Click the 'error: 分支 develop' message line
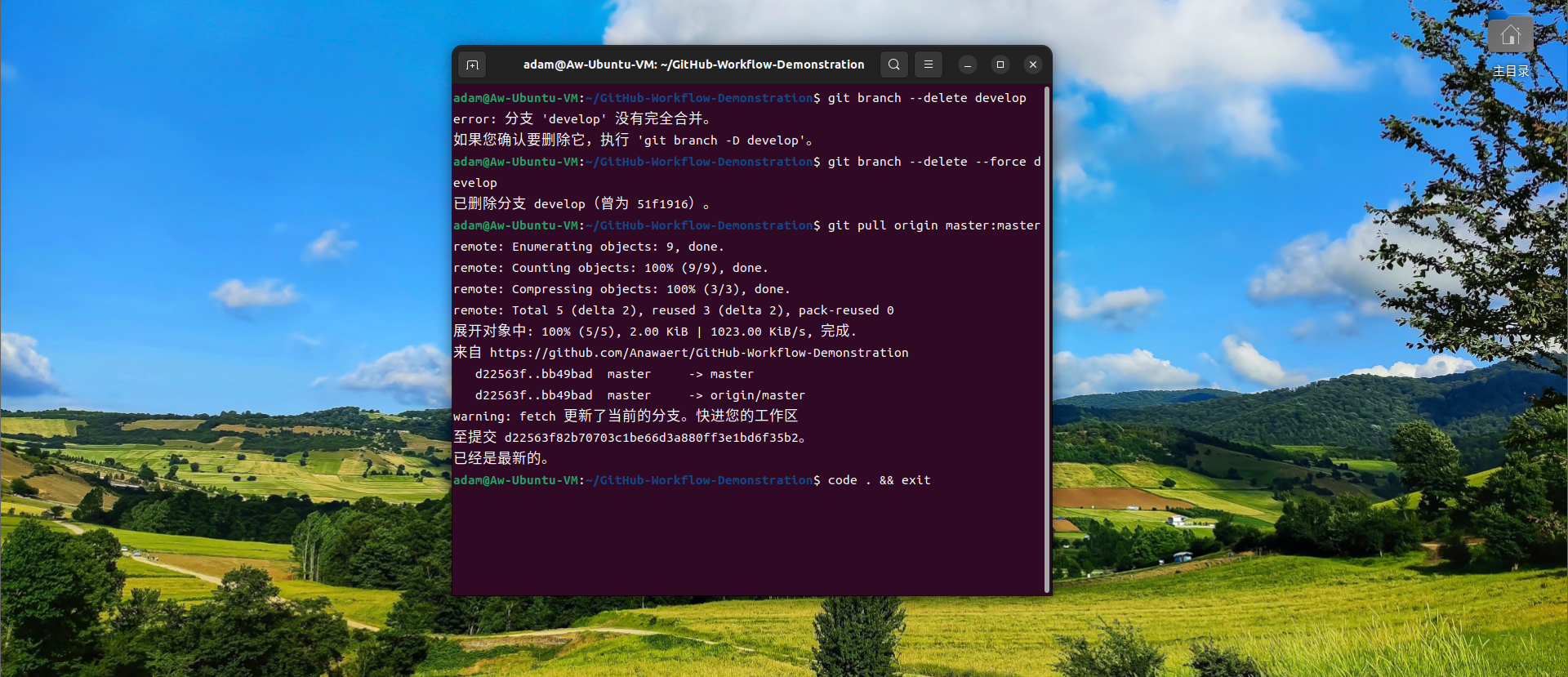The height and width of the screenshot is (677, 1568). coord(581,119)
